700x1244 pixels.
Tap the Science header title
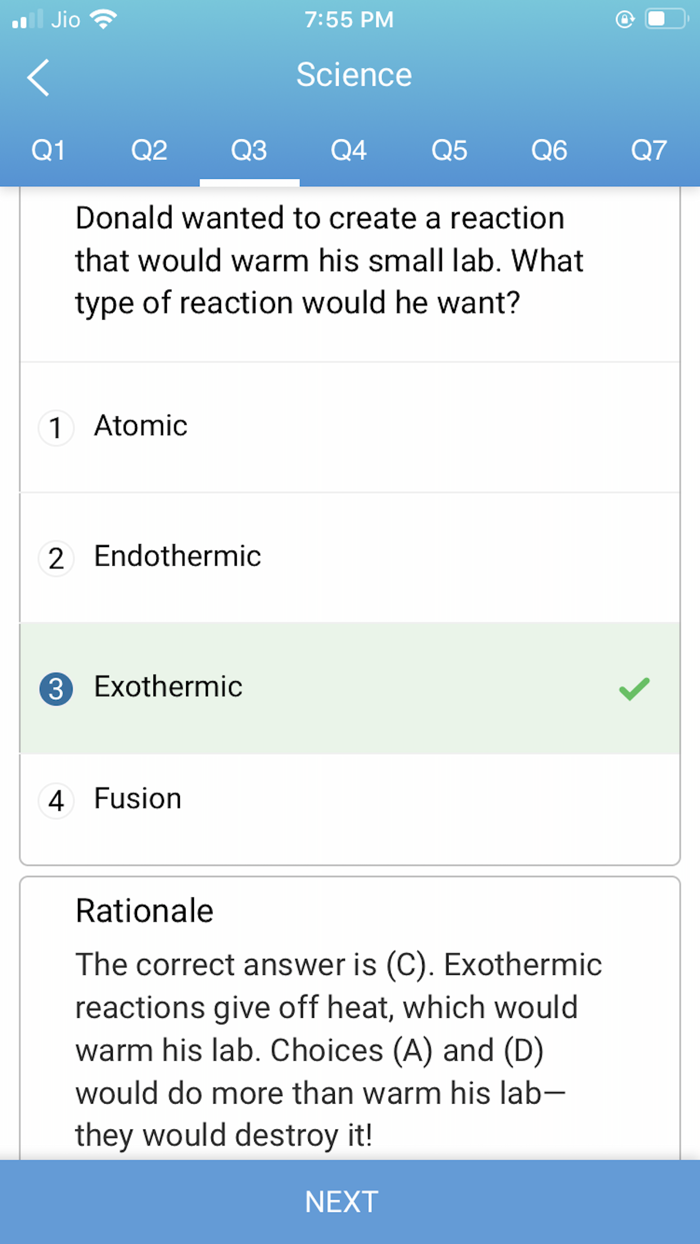354,75
